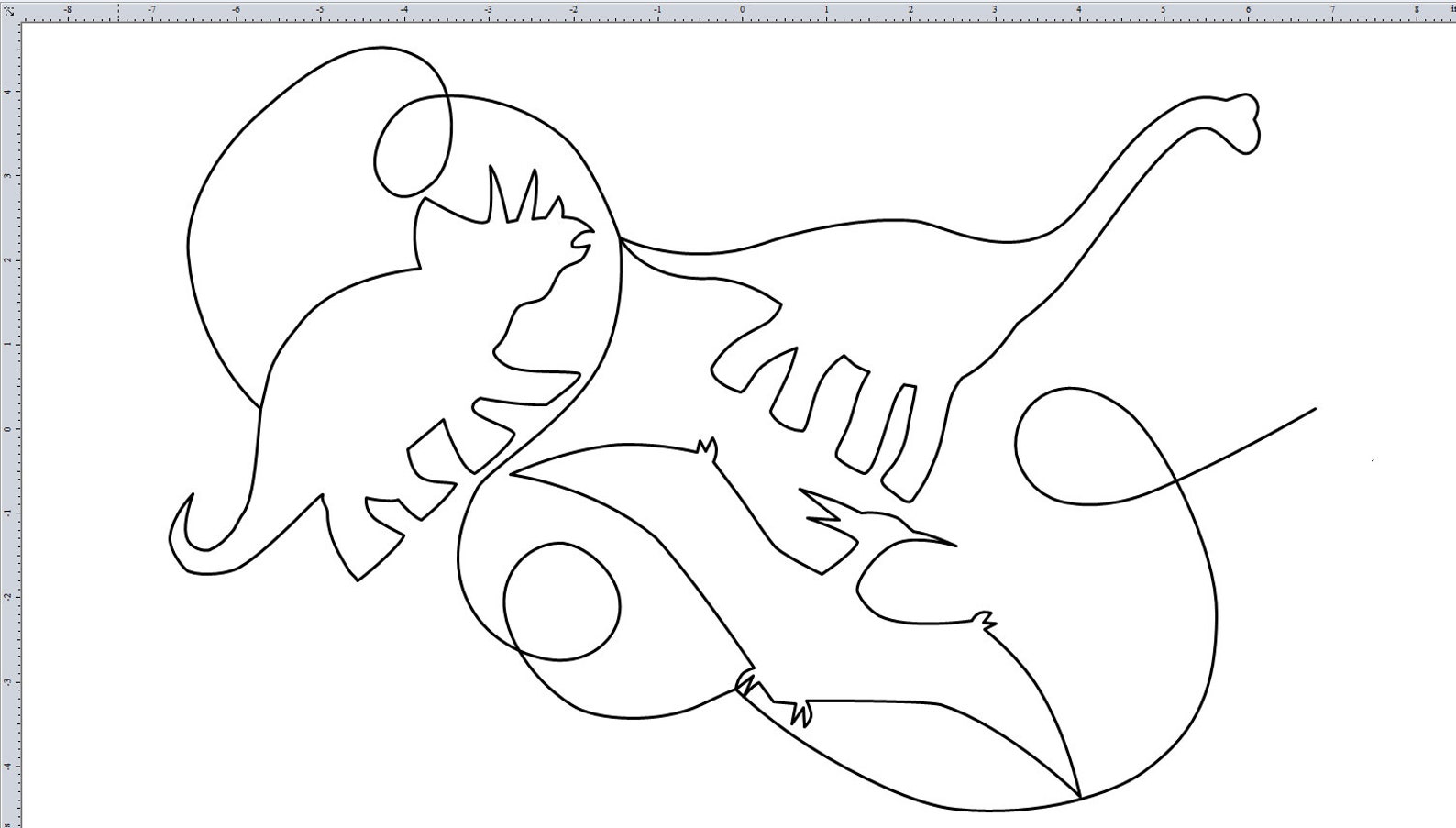Viewport: 1456px width, 828px height.
Task: Click the horizontal ruler label -5
Action: 319,10
